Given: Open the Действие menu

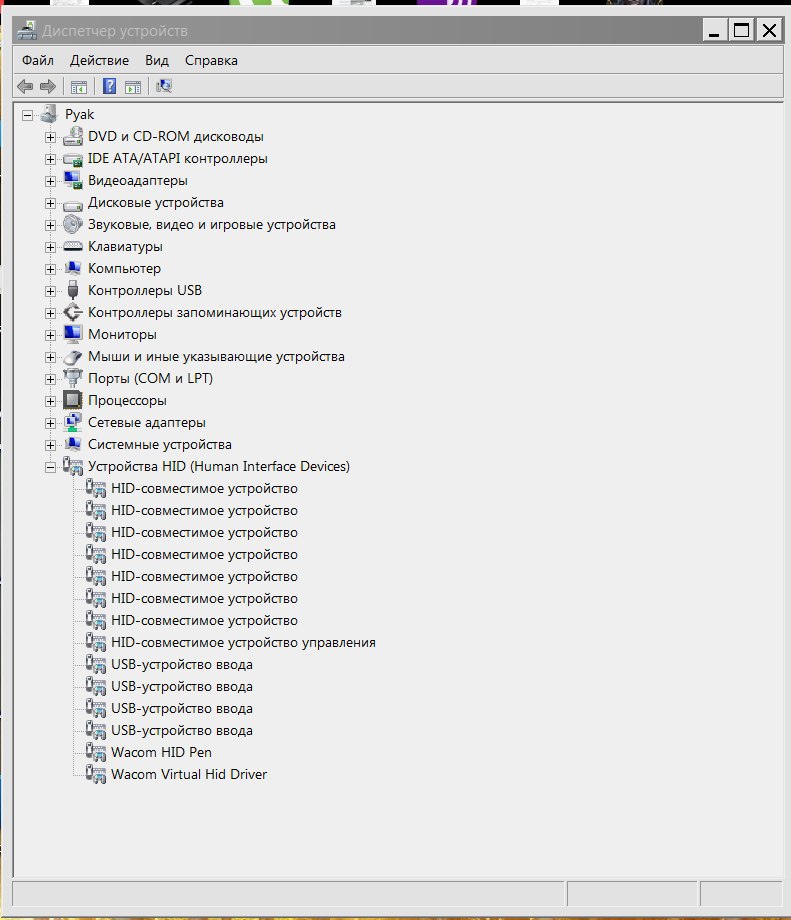Looking at the screenshot, I should (99, 60).
